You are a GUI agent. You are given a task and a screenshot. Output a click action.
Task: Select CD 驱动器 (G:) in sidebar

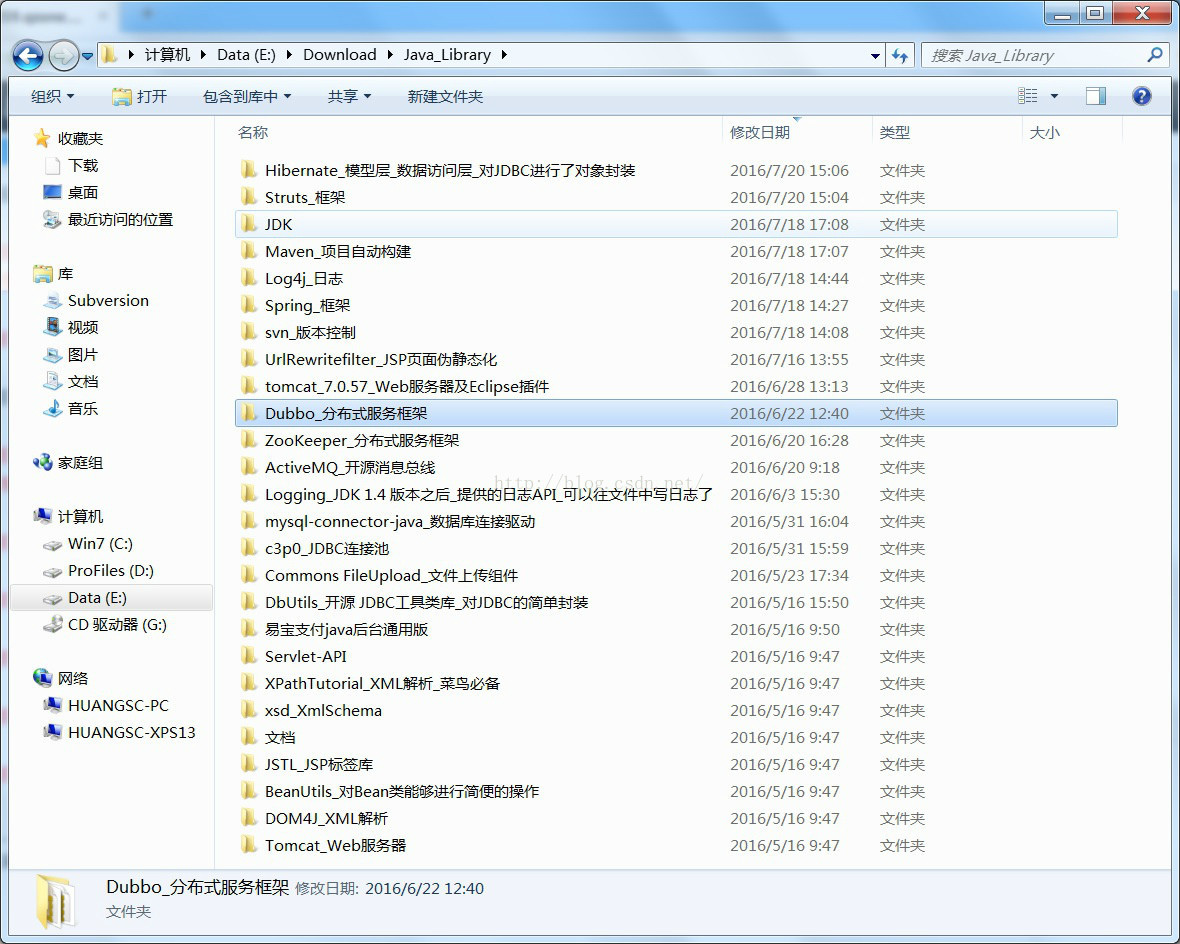pyautogui.click(x=117, y=625)
